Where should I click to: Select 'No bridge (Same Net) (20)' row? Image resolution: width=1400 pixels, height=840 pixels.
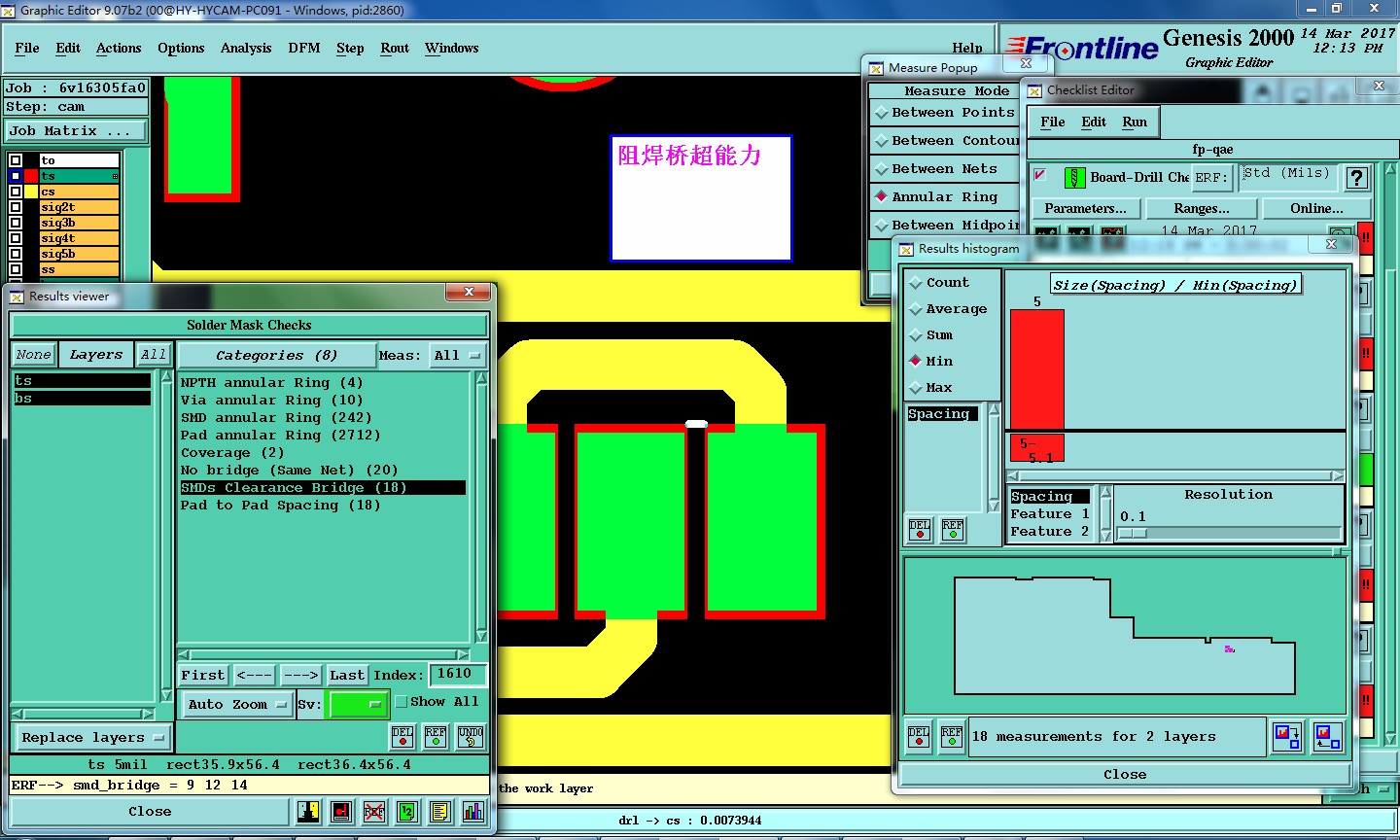[x=323, y=471]
